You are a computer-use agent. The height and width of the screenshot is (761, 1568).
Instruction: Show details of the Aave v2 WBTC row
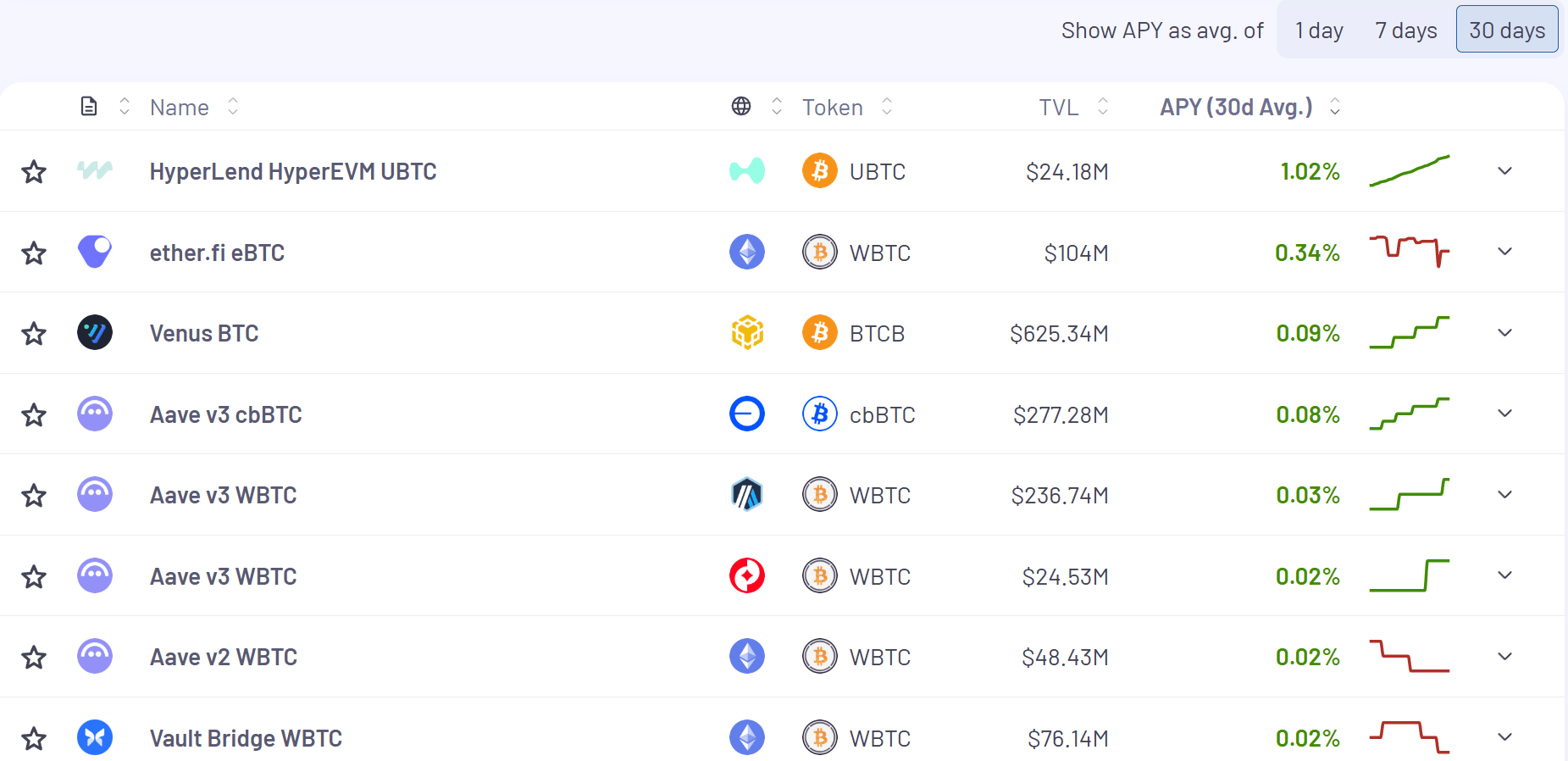point(1504,657)
